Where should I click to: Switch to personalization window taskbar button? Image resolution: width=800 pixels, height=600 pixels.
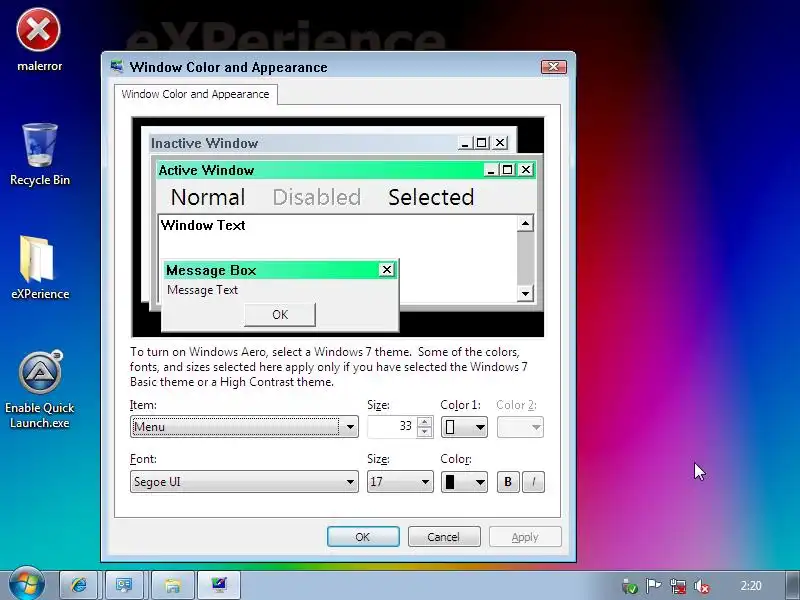pos(219,585)
